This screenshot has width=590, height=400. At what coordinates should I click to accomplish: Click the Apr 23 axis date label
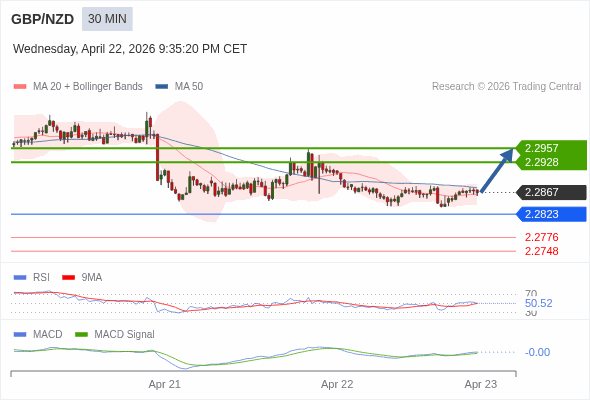[x=481, y=385]
